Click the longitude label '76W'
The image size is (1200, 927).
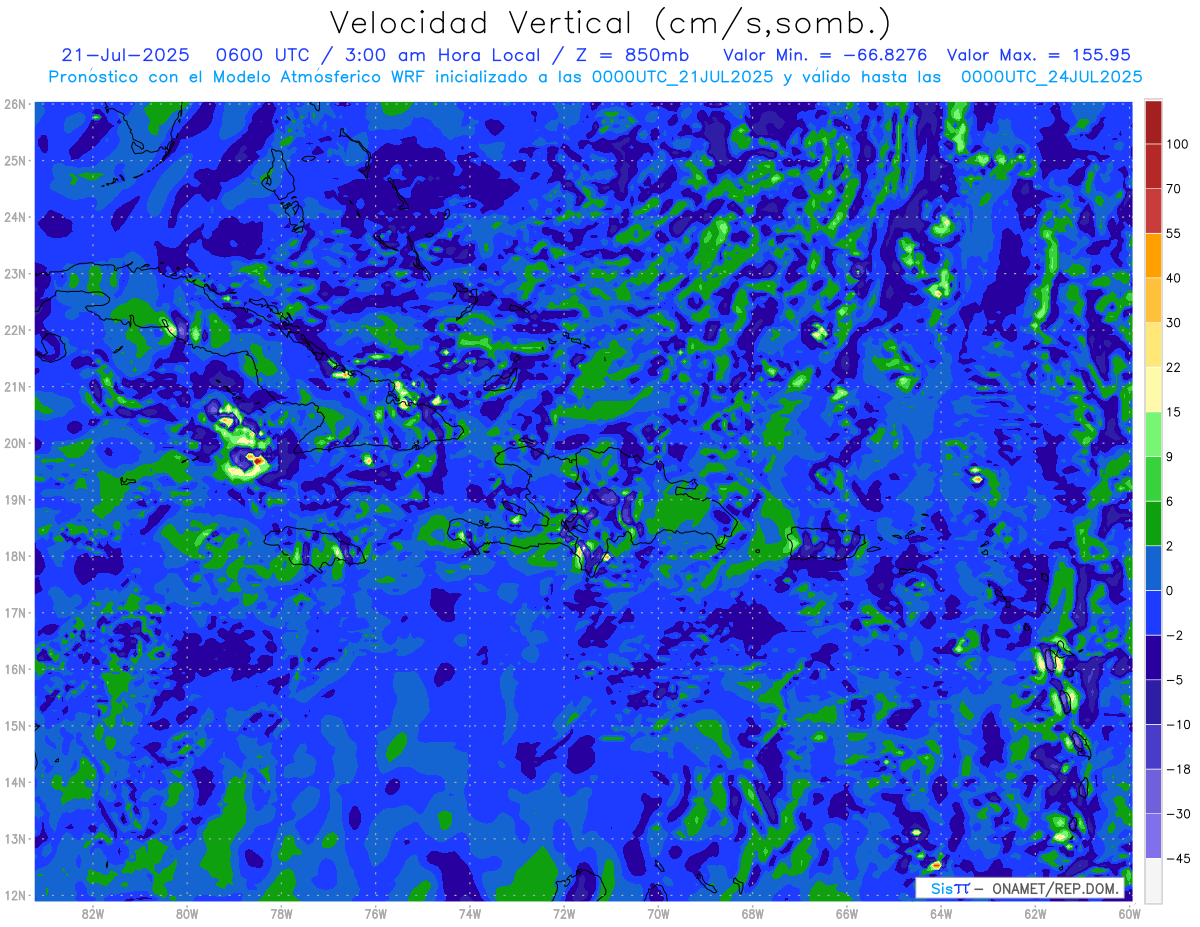[375, 913]
